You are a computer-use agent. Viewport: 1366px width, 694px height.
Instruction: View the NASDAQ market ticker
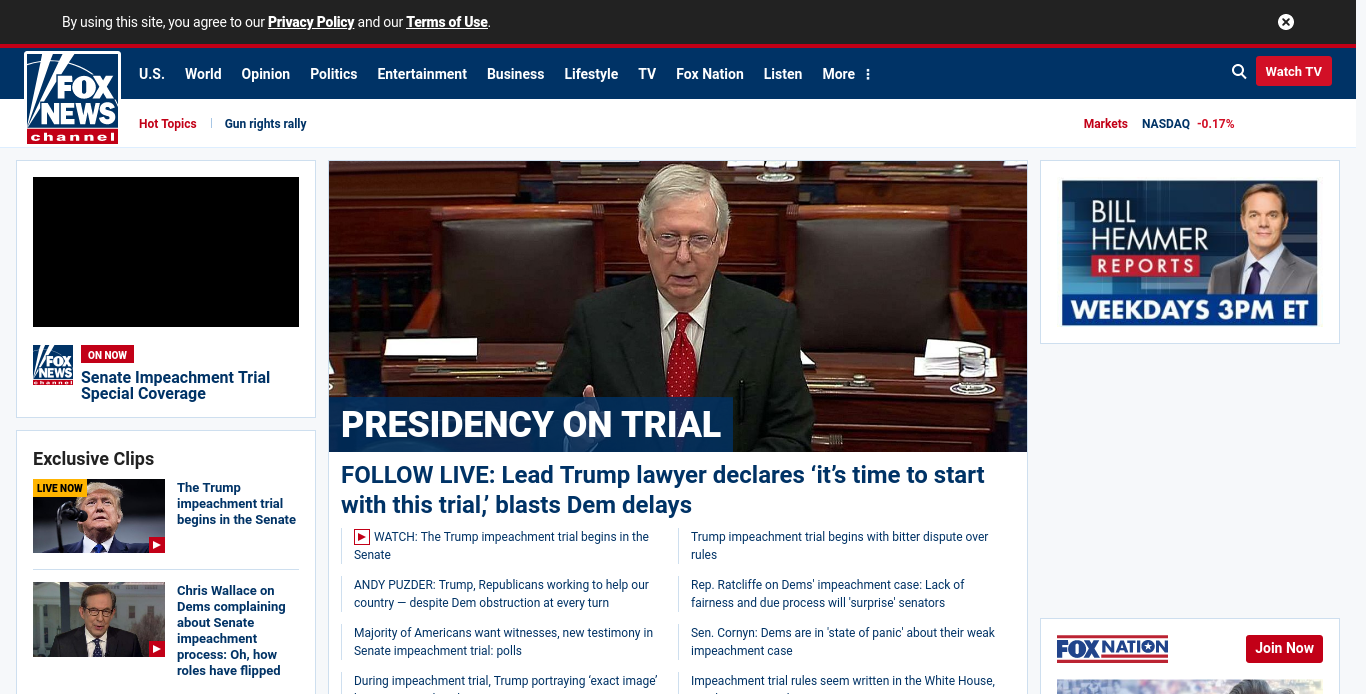(1187, 124)
